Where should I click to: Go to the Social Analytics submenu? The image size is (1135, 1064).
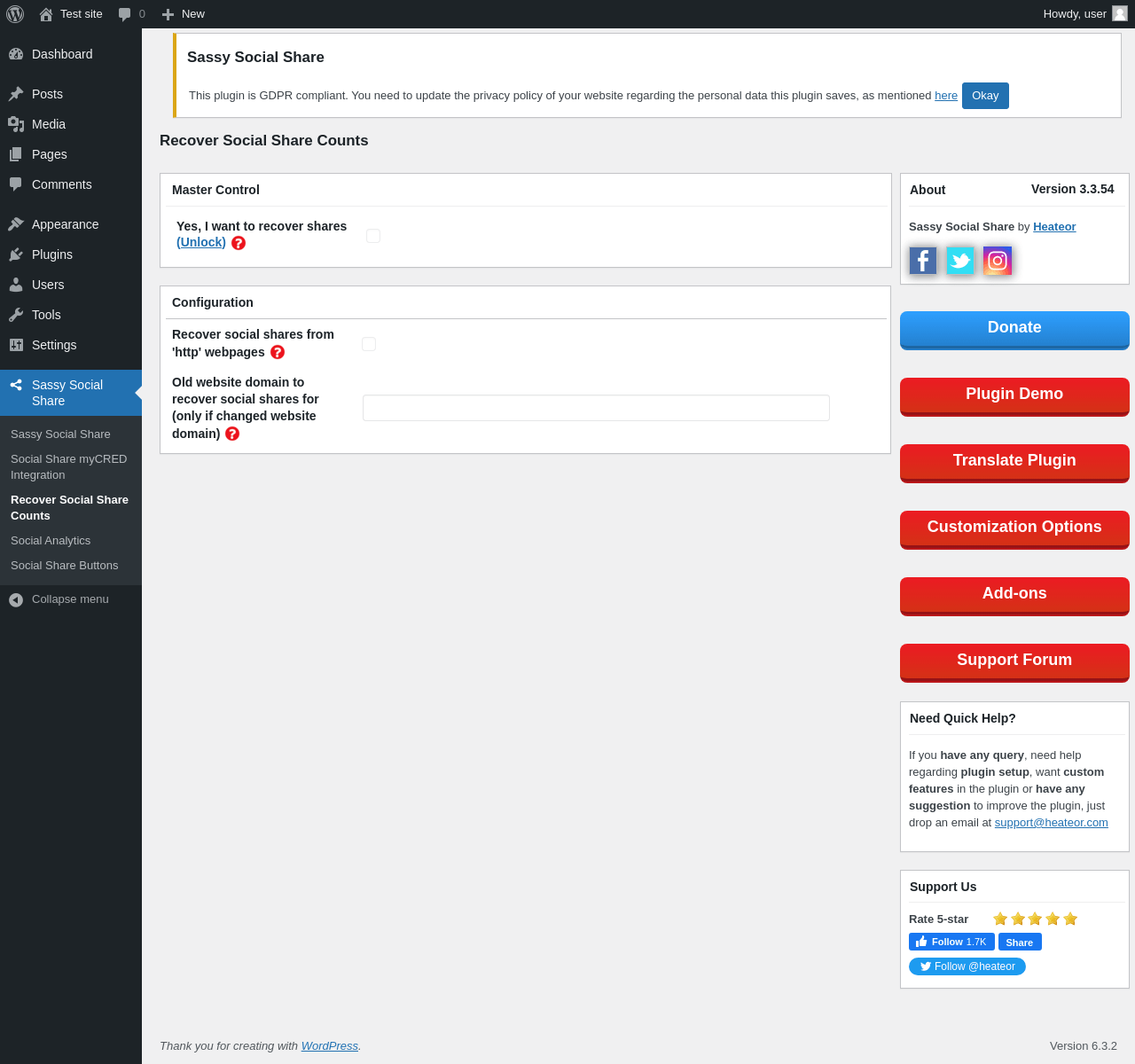click(71, 541)
